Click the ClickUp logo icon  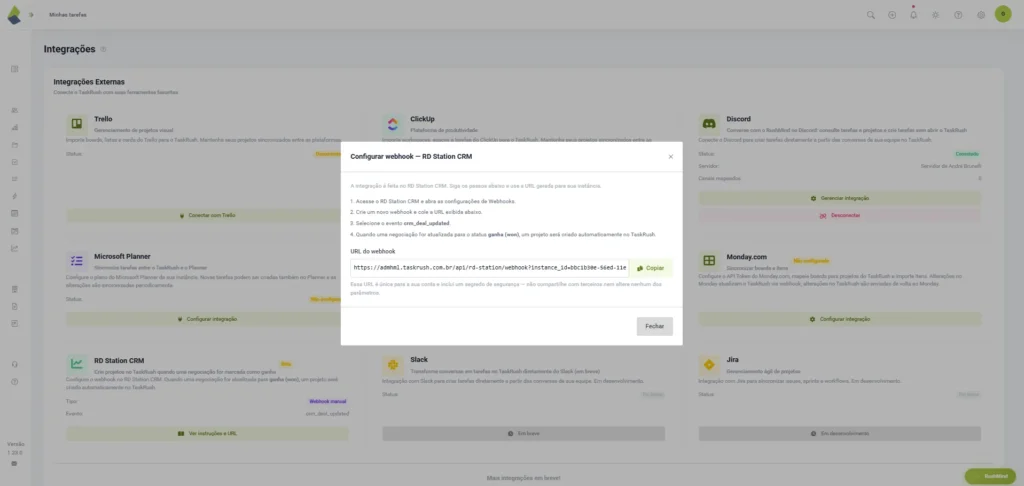(x=393, y=124)
